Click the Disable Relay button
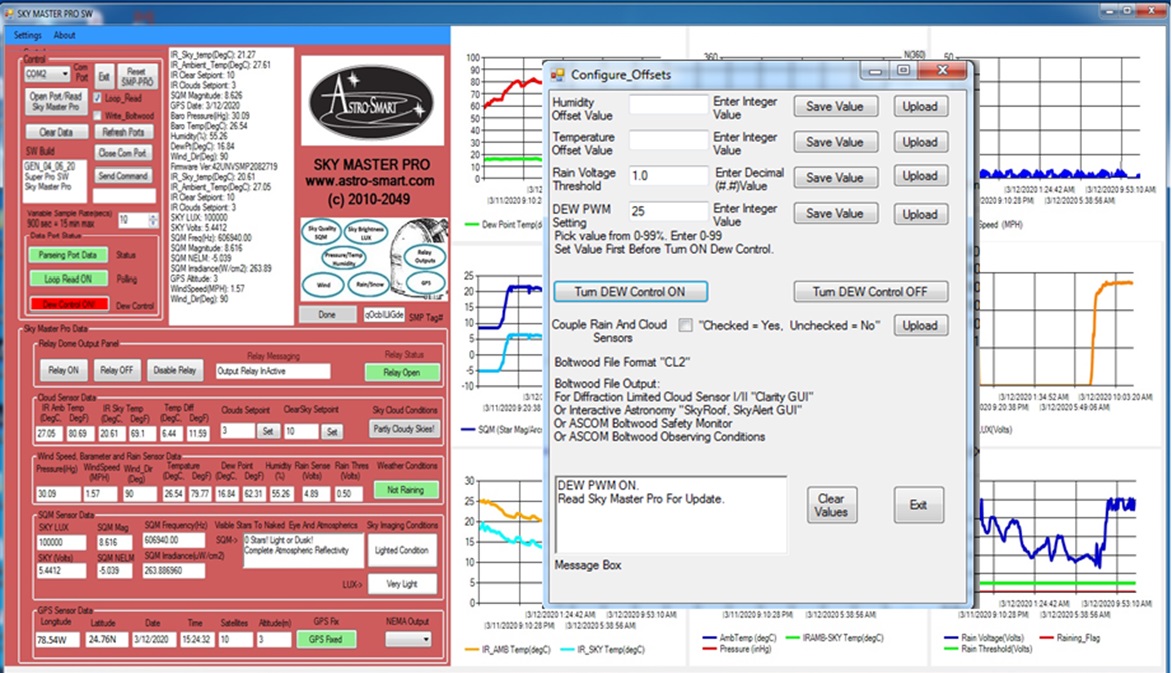This screenshot has height=673, width=1172. coord(174,370)
